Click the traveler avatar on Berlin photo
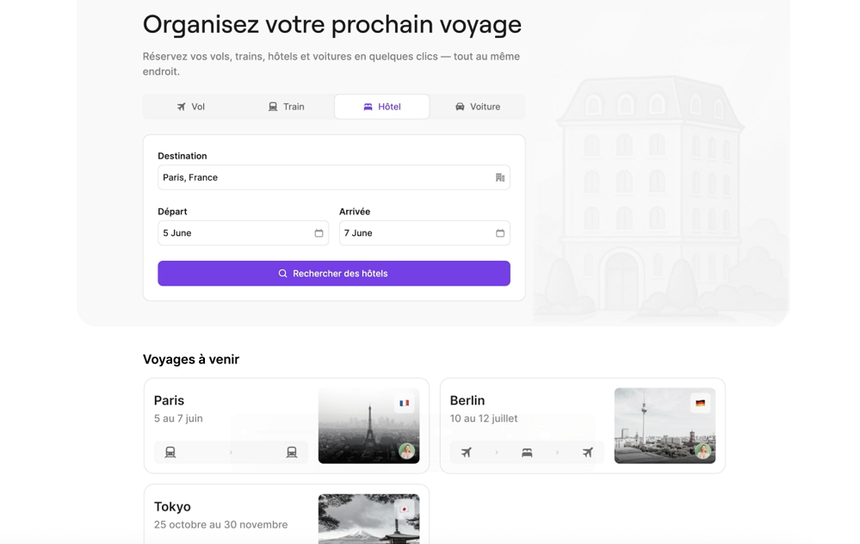The width and height of the screenshot is (860, 544). point(703,451)
